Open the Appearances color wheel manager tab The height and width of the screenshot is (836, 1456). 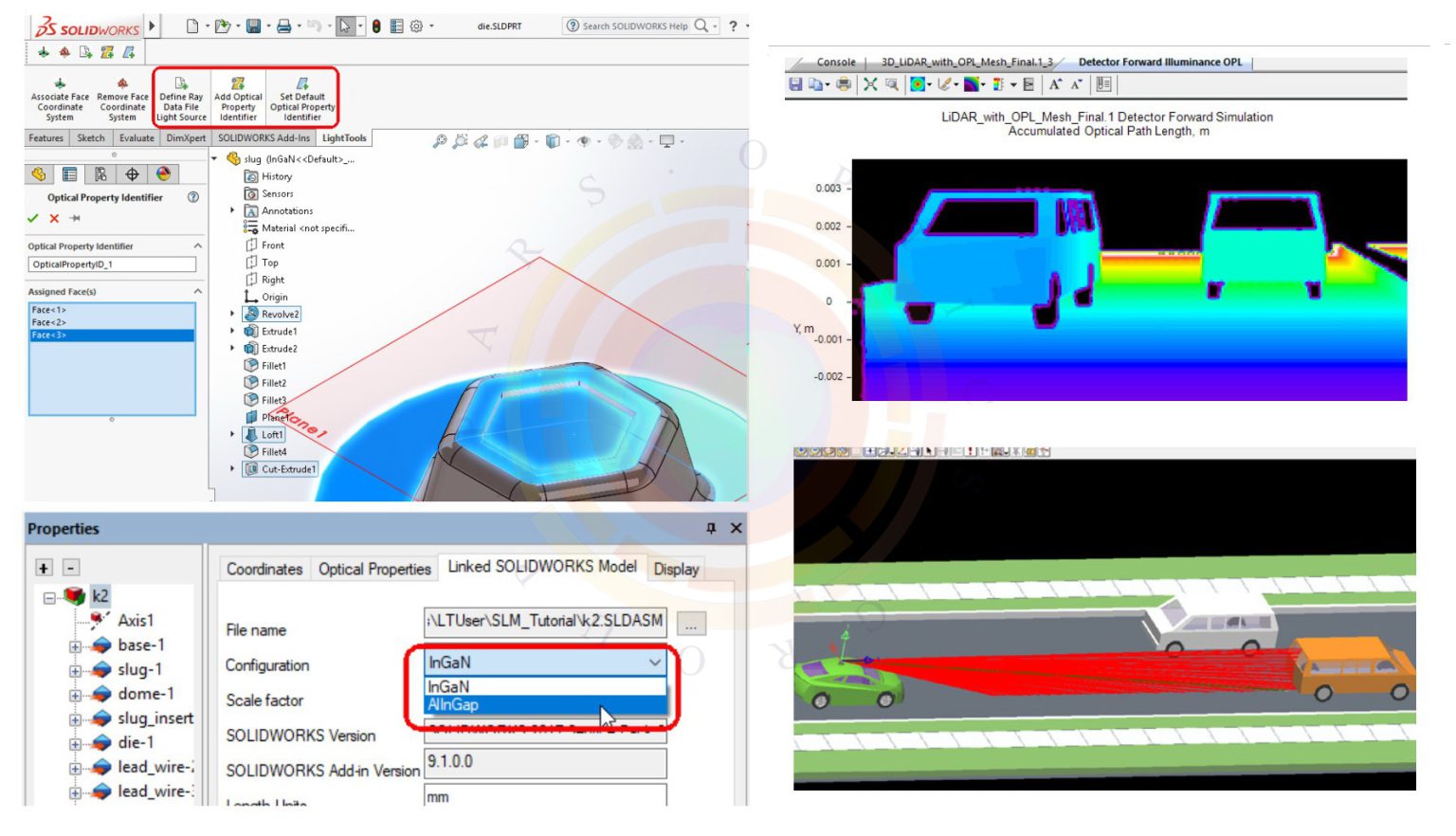point(163,174)
